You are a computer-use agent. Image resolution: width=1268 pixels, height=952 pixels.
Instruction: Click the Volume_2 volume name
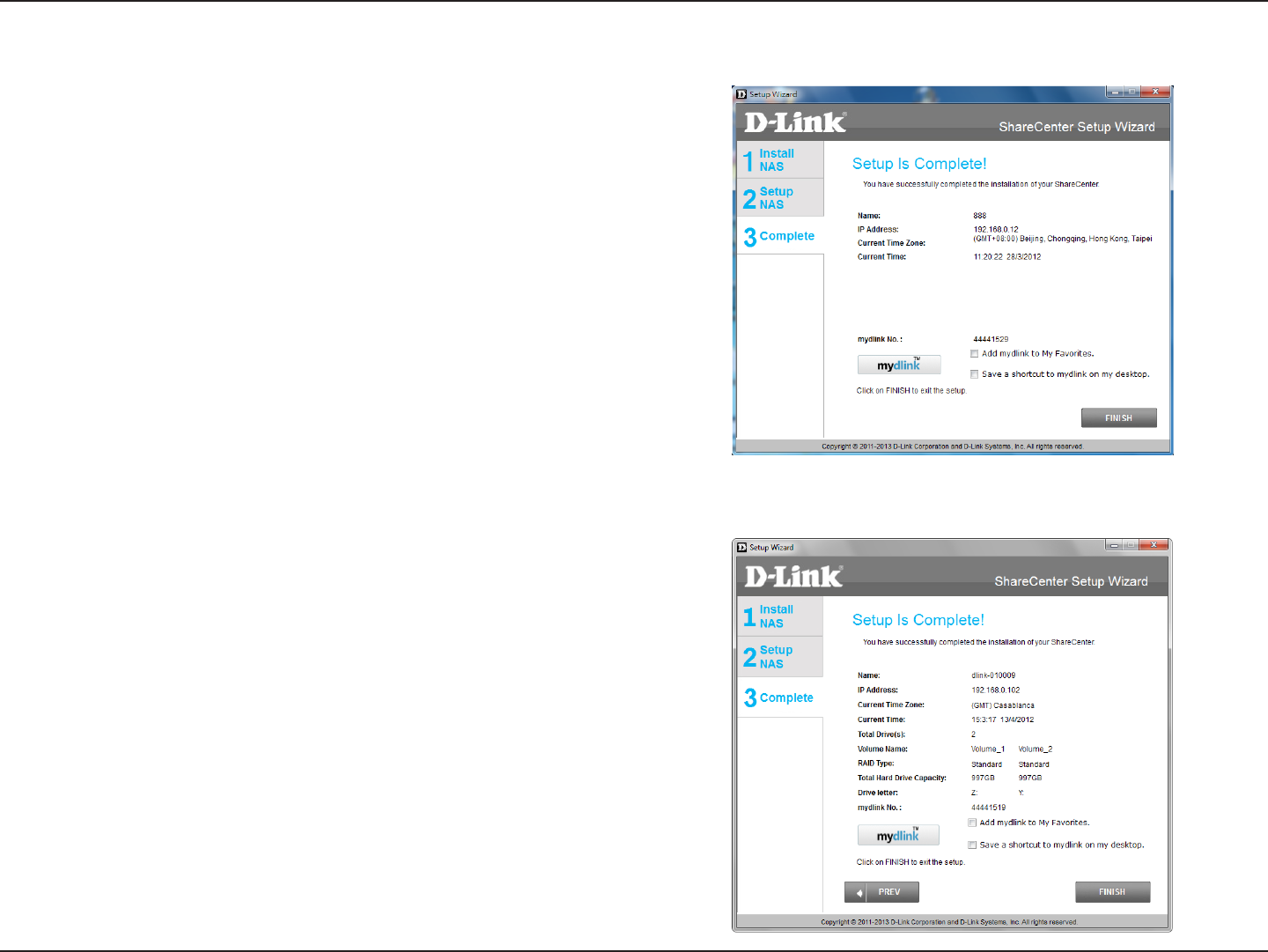(1036, 749)
